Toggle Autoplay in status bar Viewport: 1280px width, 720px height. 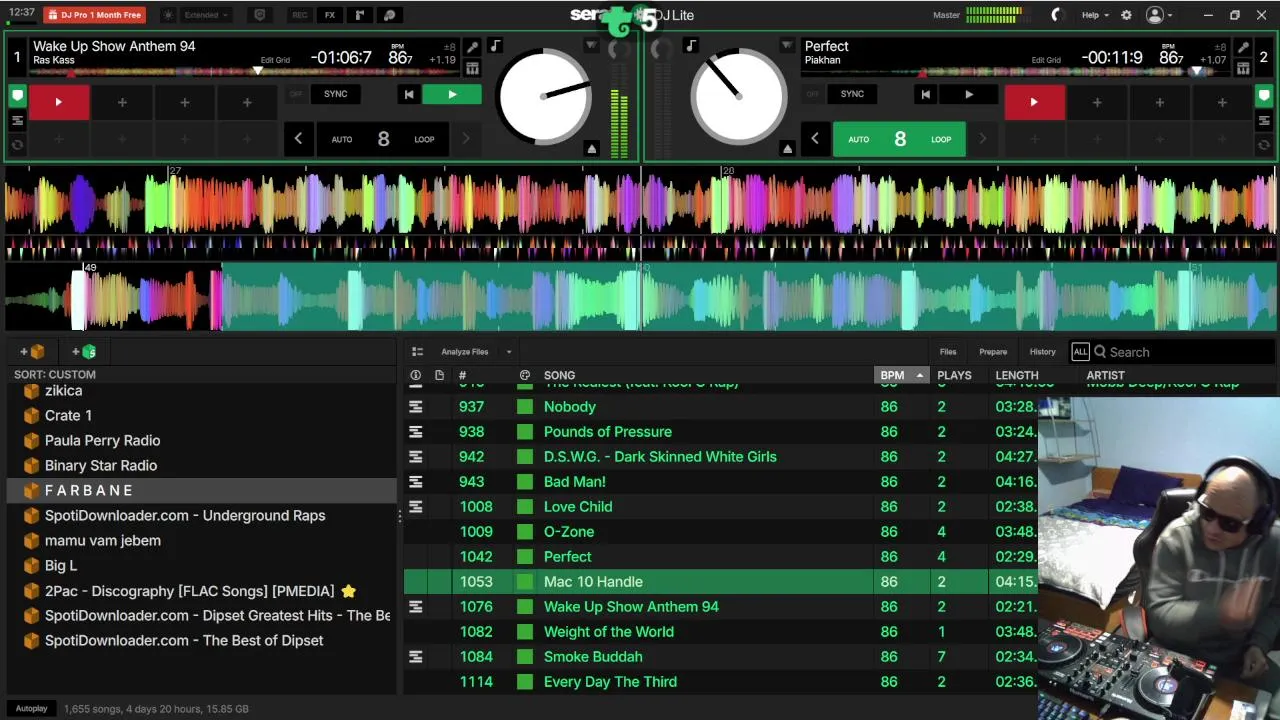coord(31,708)
